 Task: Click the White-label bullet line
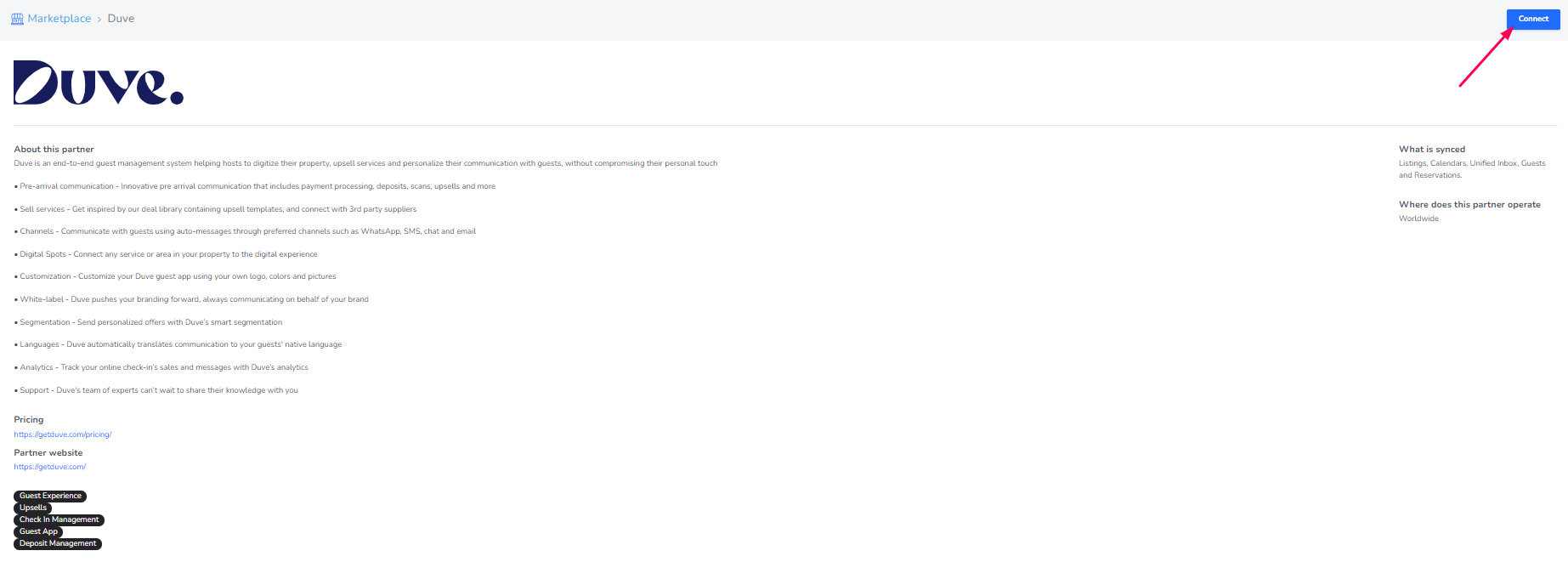click(x=191, y=299)
